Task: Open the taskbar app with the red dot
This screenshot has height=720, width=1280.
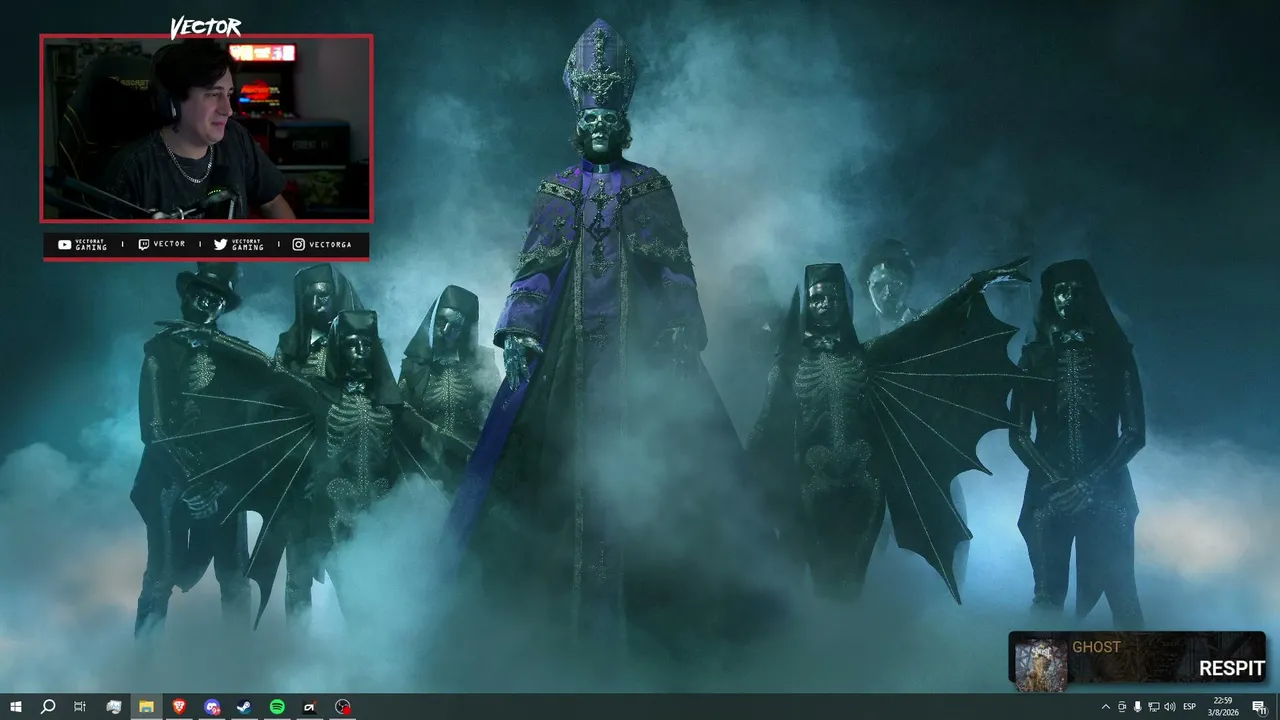Action: point(343,707)
